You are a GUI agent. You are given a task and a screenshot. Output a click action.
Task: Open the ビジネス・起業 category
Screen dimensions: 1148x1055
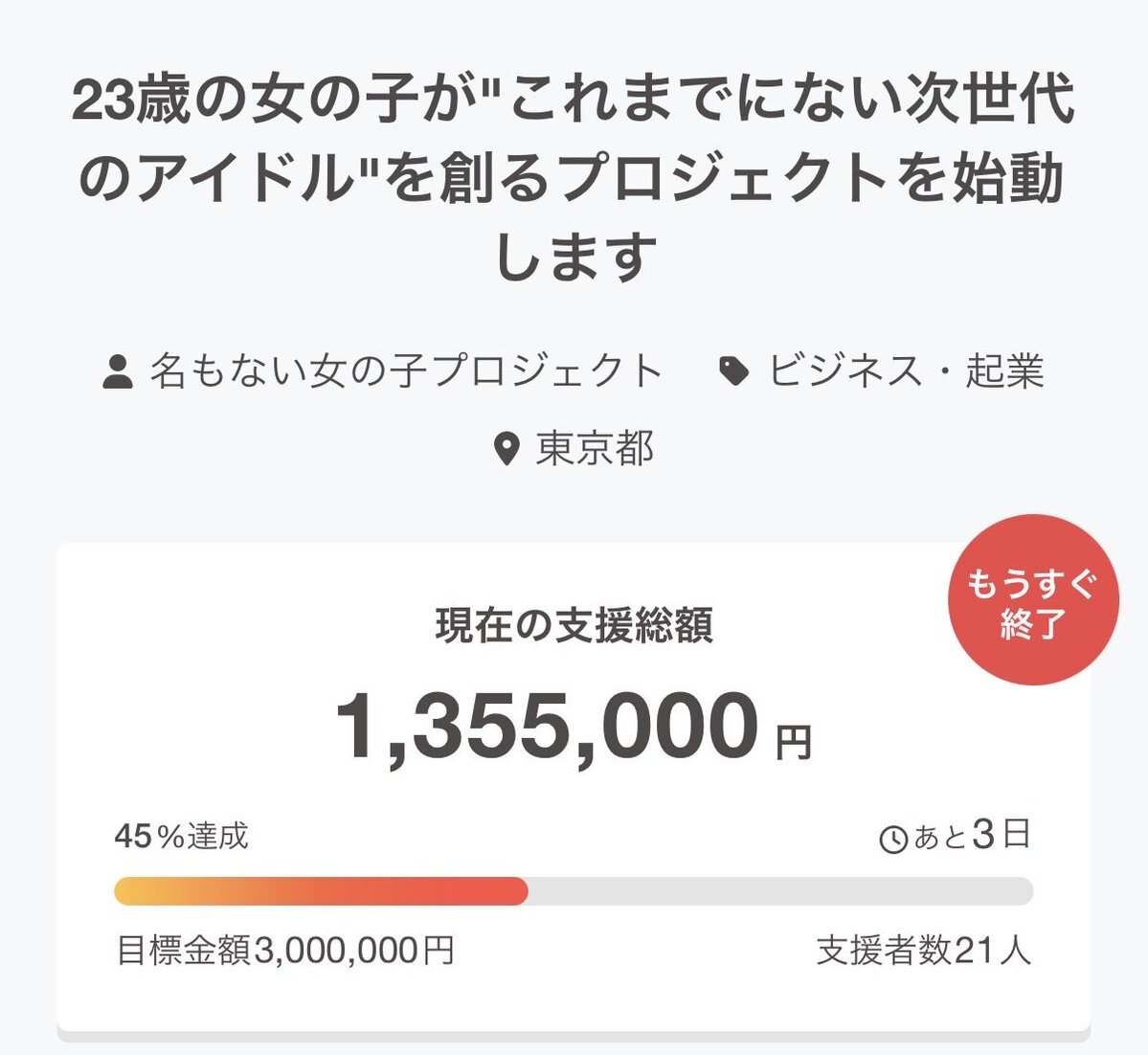coord(905,371)
